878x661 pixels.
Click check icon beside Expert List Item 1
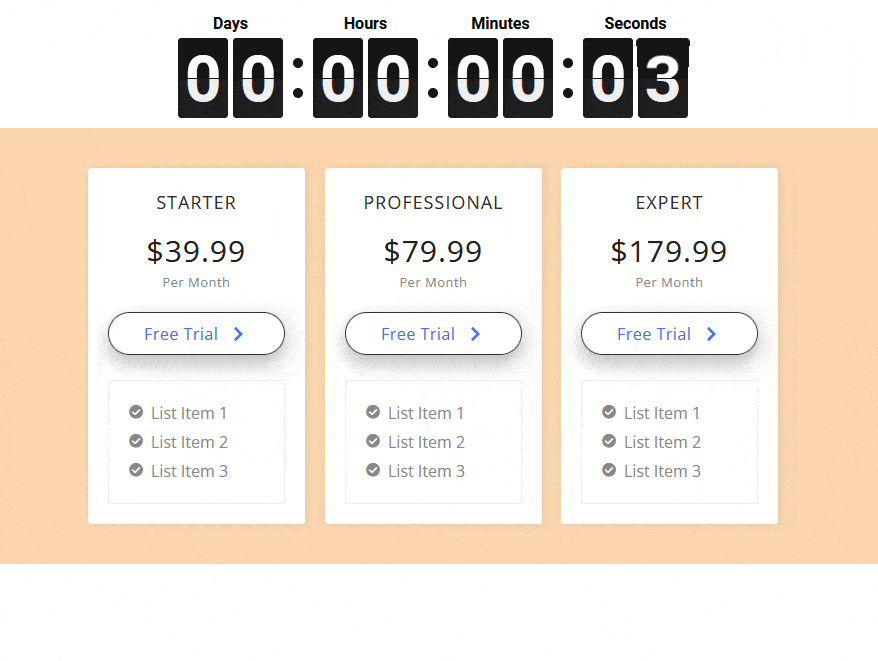click(x=609, y=412)
